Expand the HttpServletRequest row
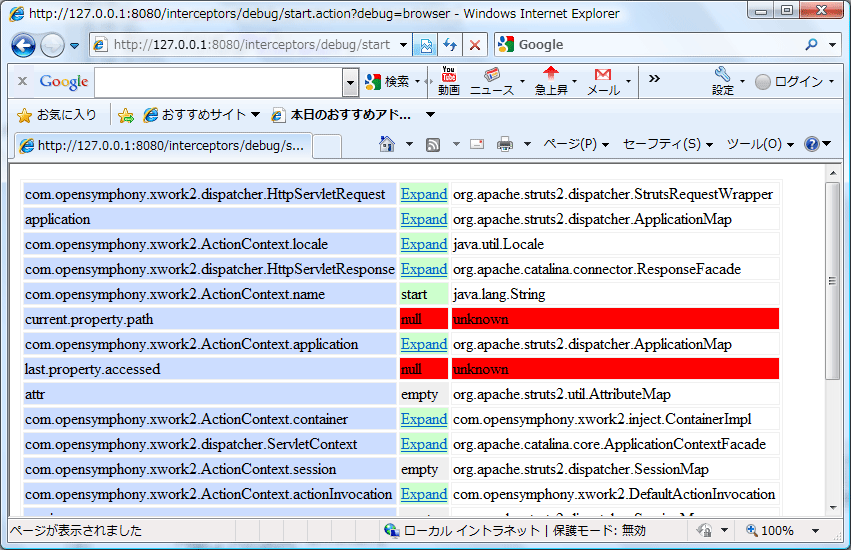The image size is (851, 550). [x=424, y=194]
